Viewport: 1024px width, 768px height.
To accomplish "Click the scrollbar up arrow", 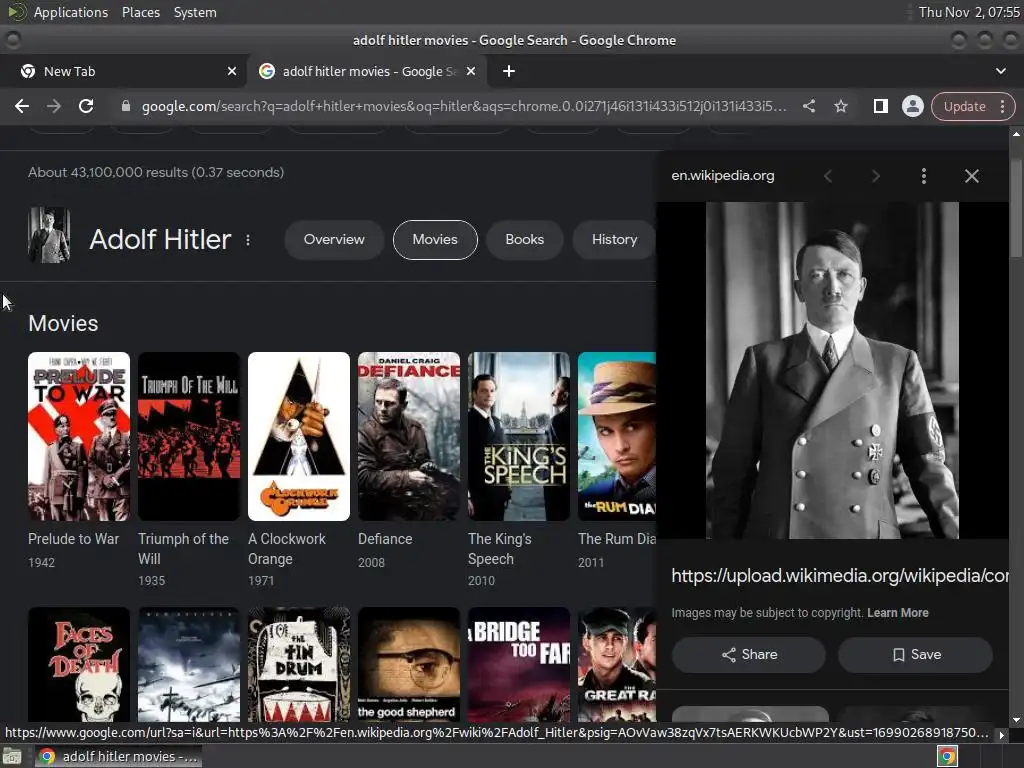I will [x=1016, y=133].
